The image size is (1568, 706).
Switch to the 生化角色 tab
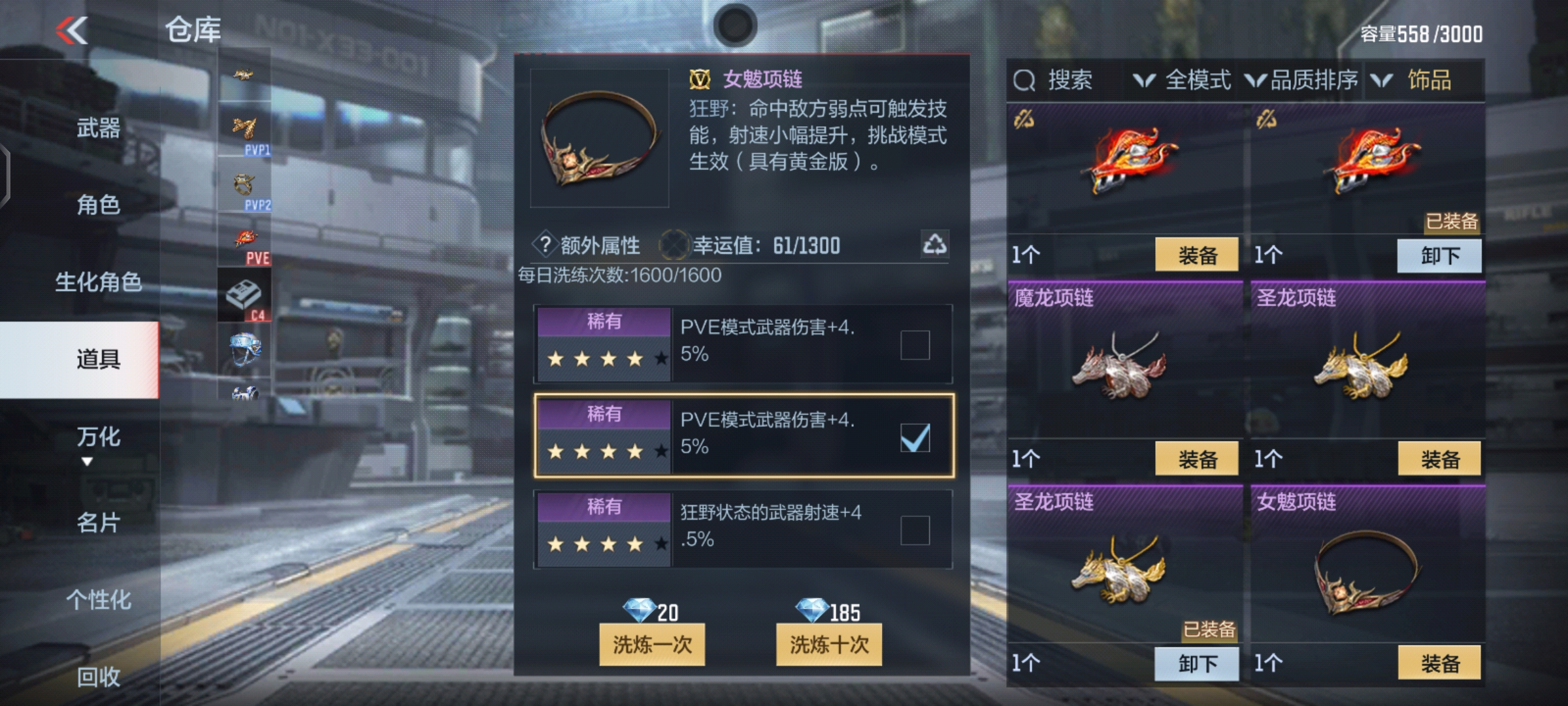[98, 282]
